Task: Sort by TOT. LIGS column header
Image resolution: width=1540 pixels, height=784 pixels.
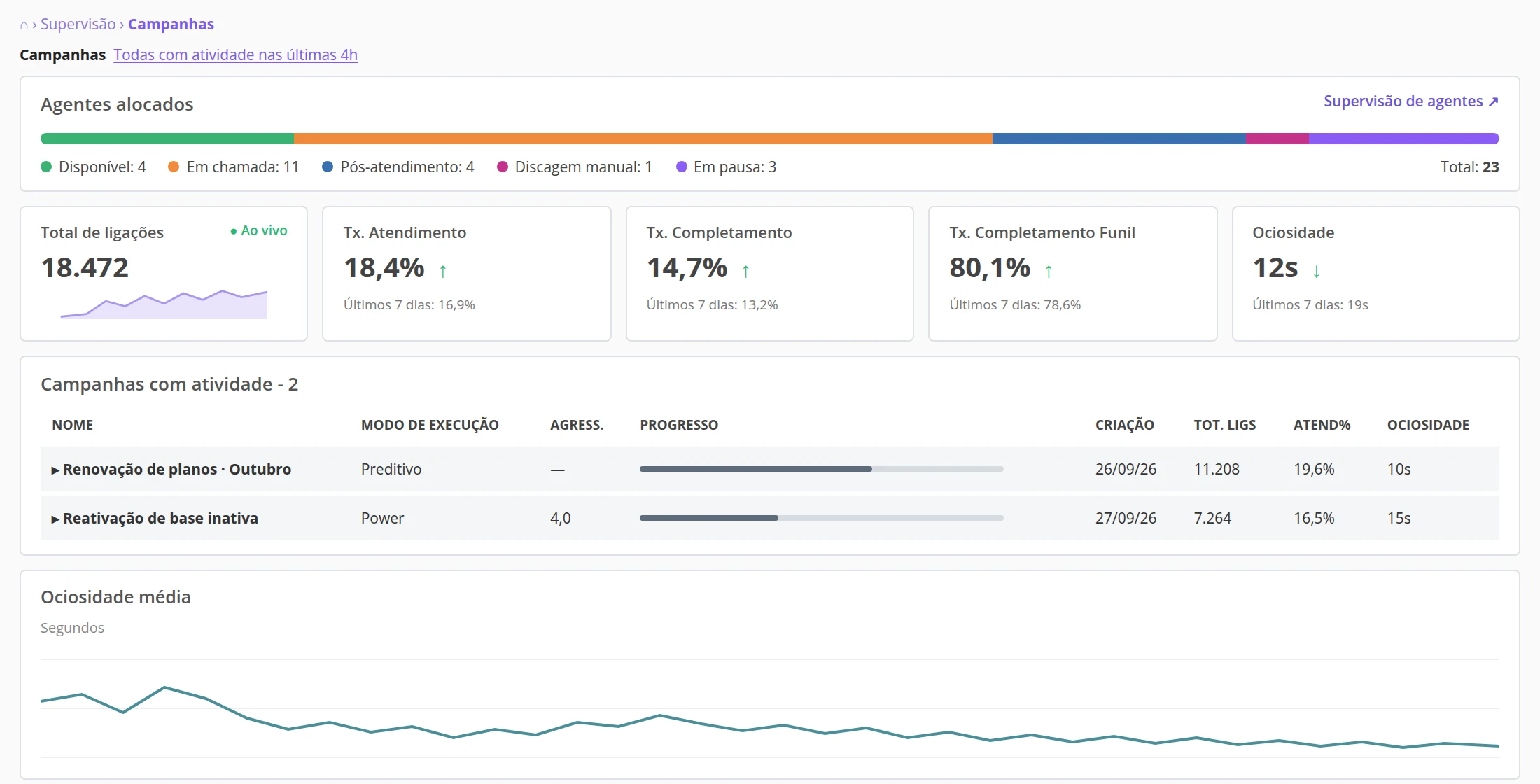Action: point(1225,425)
